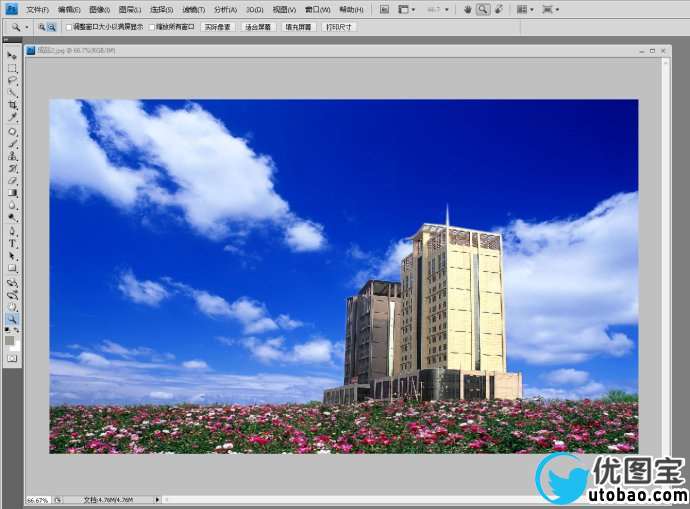This screenshot has width=690, height=509.
Task: Click the 适合屏幕 button
Action: click(x=258, y=27)
